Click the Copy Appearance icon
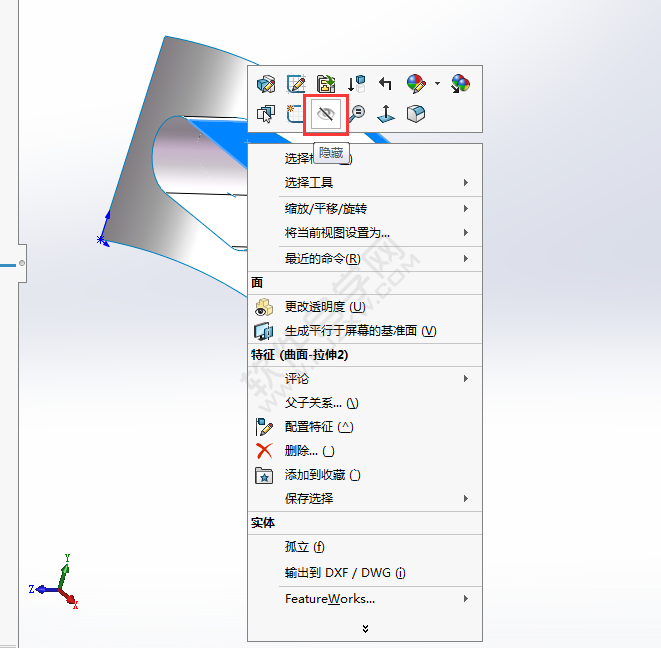Viewport: 661px width, 648px height. [x=460, y=83]
